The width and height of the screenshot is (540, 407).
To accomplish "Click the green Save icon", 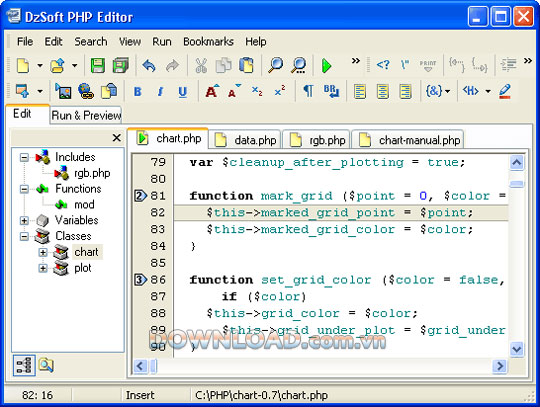I will click(97, 65).
